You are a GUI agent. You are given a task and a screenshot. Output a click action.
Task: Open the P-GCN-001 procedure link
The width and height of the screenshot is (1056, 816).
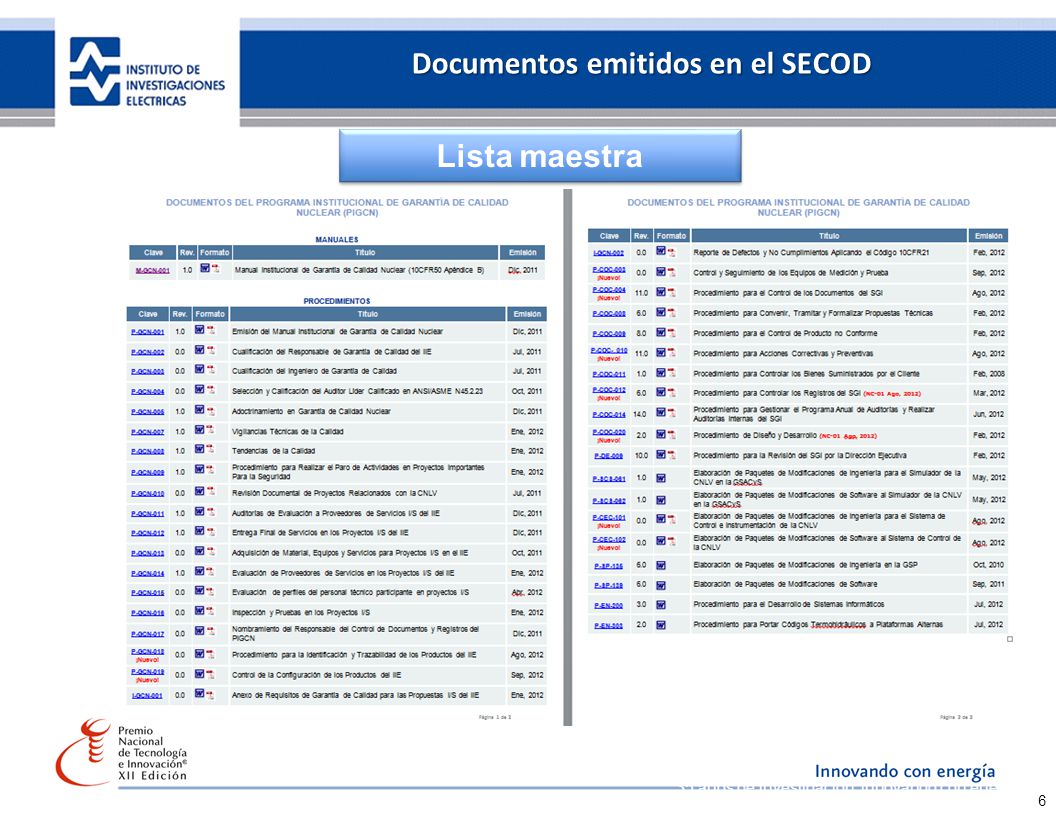(x=147, y=332)
